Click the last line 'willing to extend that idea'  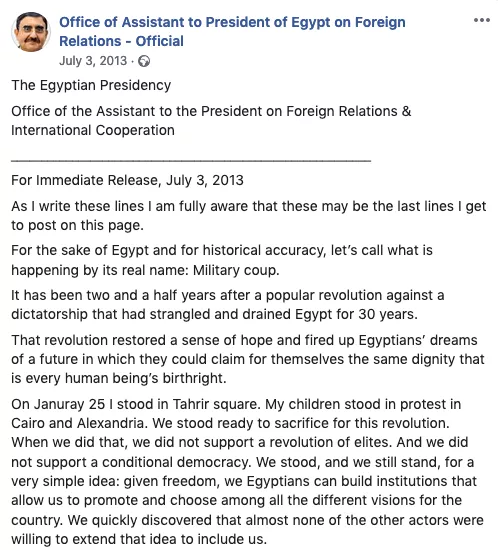click(139, 539)
